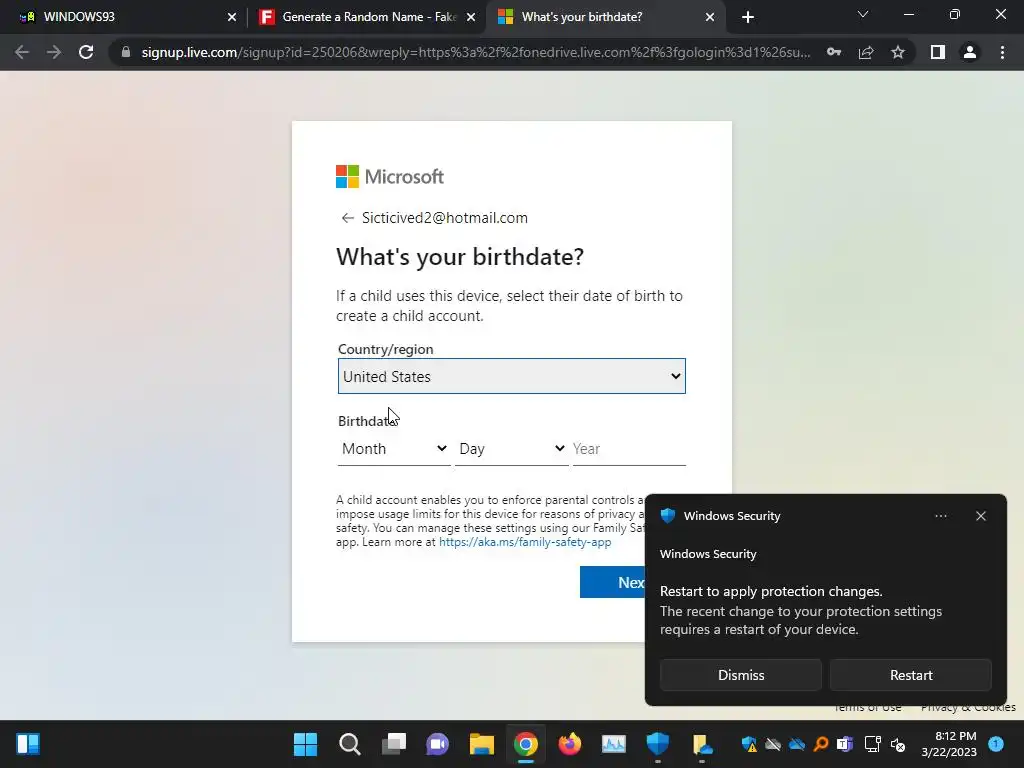This screenshot has height=768, width=1024.
Task: Open Country/region United States dropdown
Action: 511,376
